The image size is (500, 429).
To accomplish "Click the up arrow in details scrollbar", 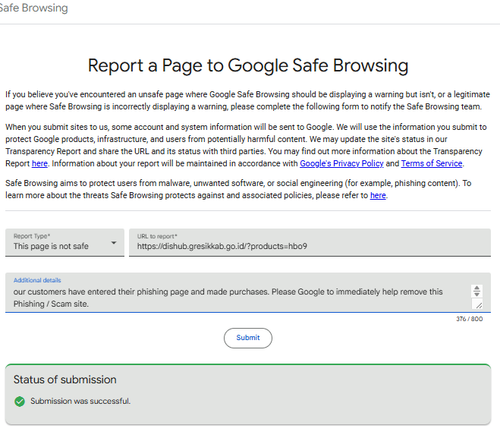I will pos(477,288).
